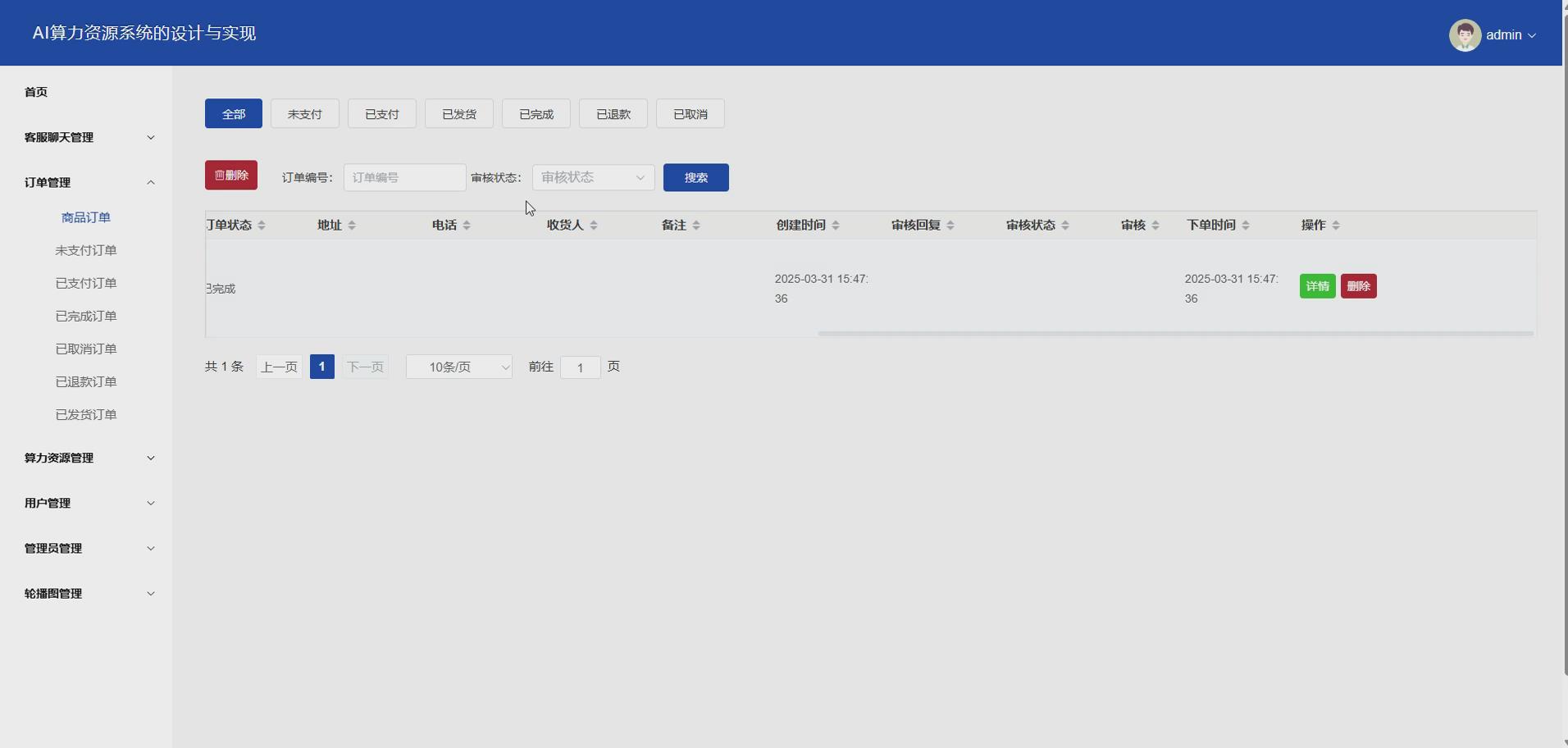Click sort arrows next to 收货人 column

click(593, 225)
